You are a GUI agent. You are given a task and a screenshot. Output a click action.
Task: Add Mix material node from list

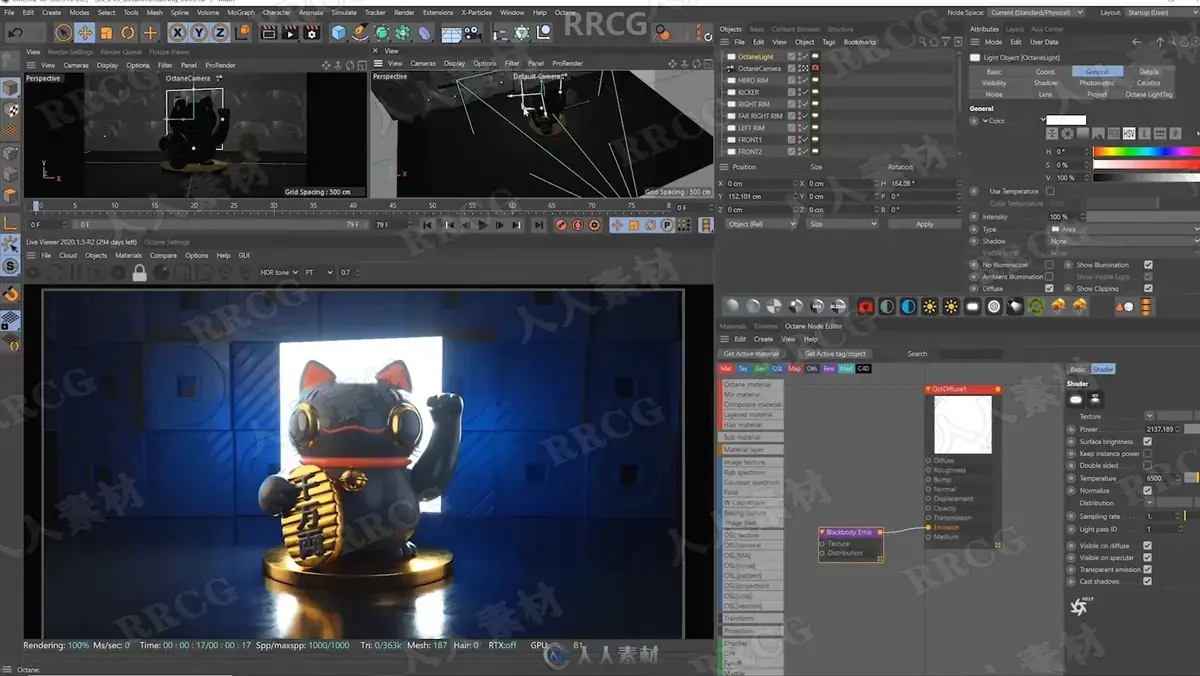tap(751, 394)
